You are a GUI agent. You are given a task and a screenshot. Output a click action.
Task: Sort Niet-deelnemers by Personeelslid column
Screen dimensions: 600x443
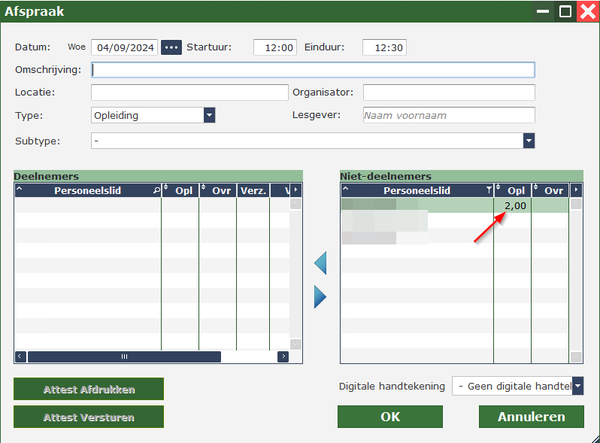point(417,191)
